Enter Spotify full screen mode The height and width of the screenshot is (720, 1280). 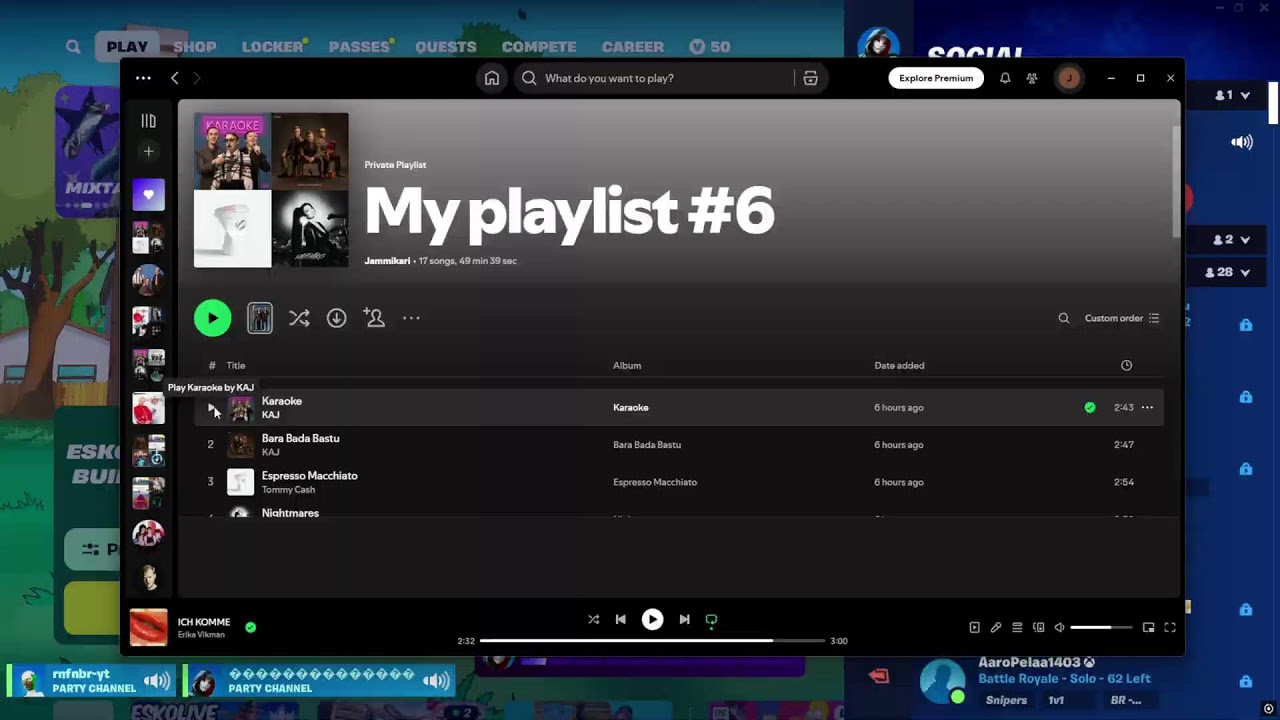click(1170, 627)
